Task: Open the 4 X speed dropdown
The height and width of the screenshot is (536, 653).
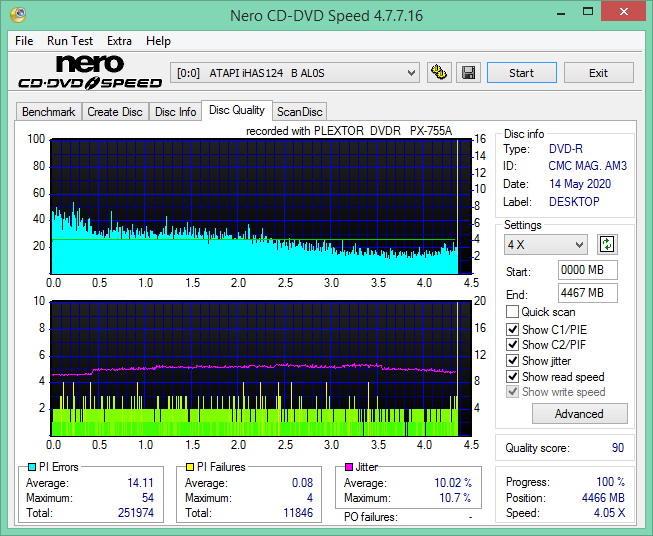Action: coord(546,244)
